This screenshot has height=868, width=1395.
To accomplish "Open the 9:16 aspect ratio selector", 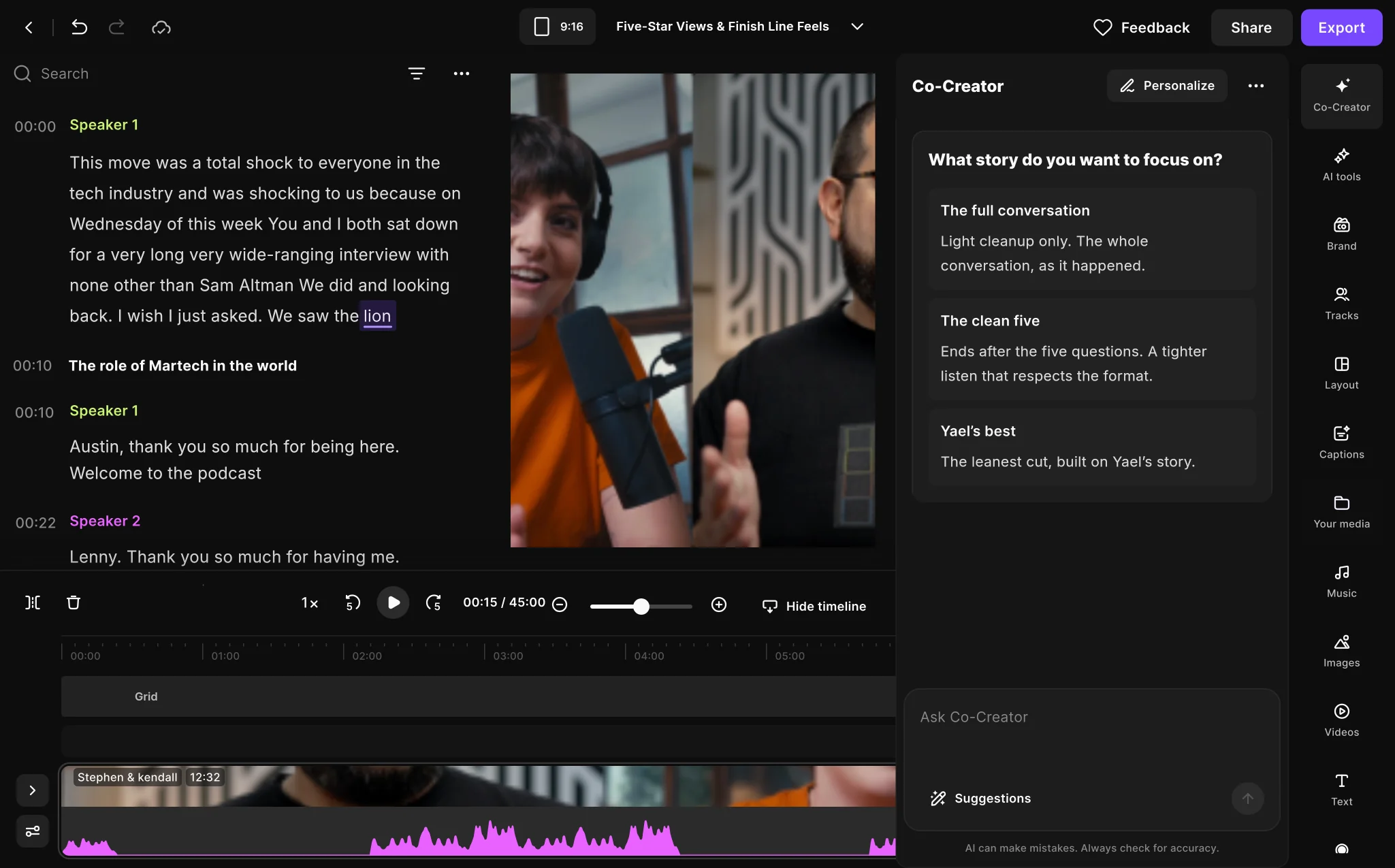I will pos(558,27).
